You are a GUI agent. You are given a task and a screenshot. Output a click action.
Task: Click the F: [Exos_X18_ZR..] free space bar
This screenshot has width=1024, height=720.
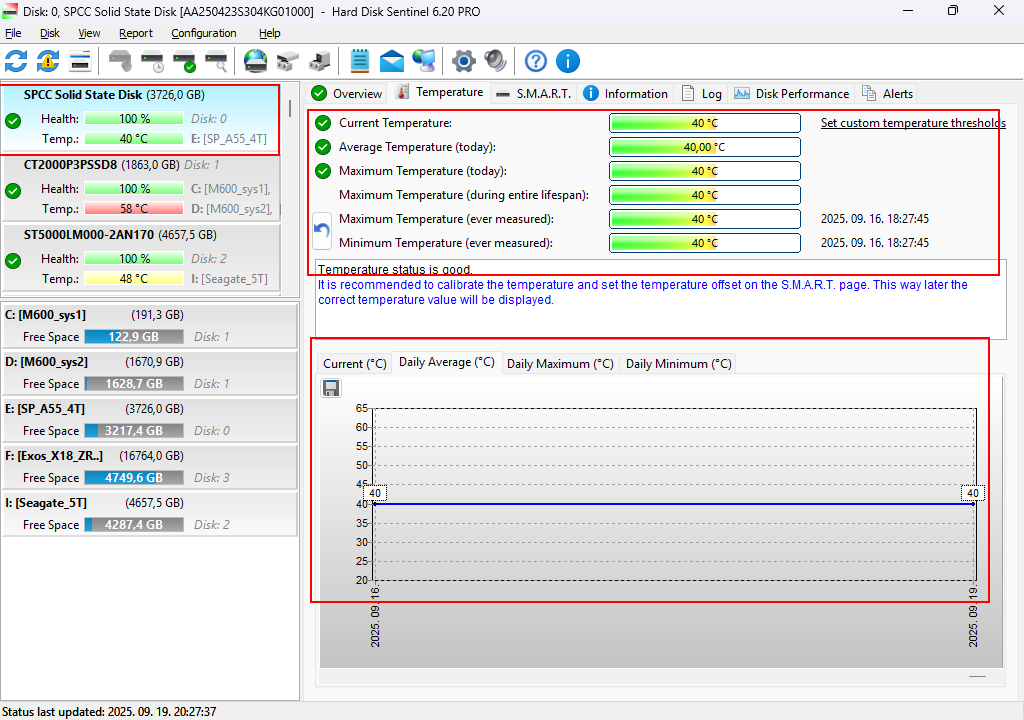(x=134, y=478)
